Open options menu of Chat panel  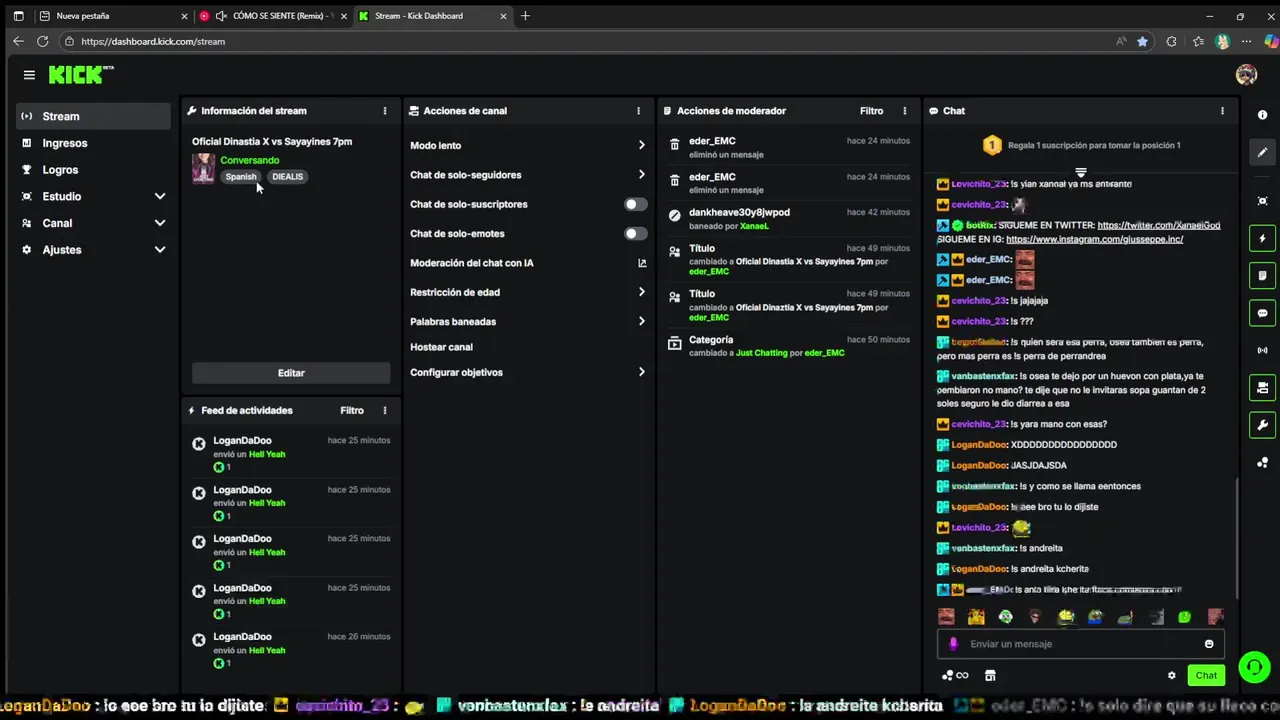pos(1222,111)
